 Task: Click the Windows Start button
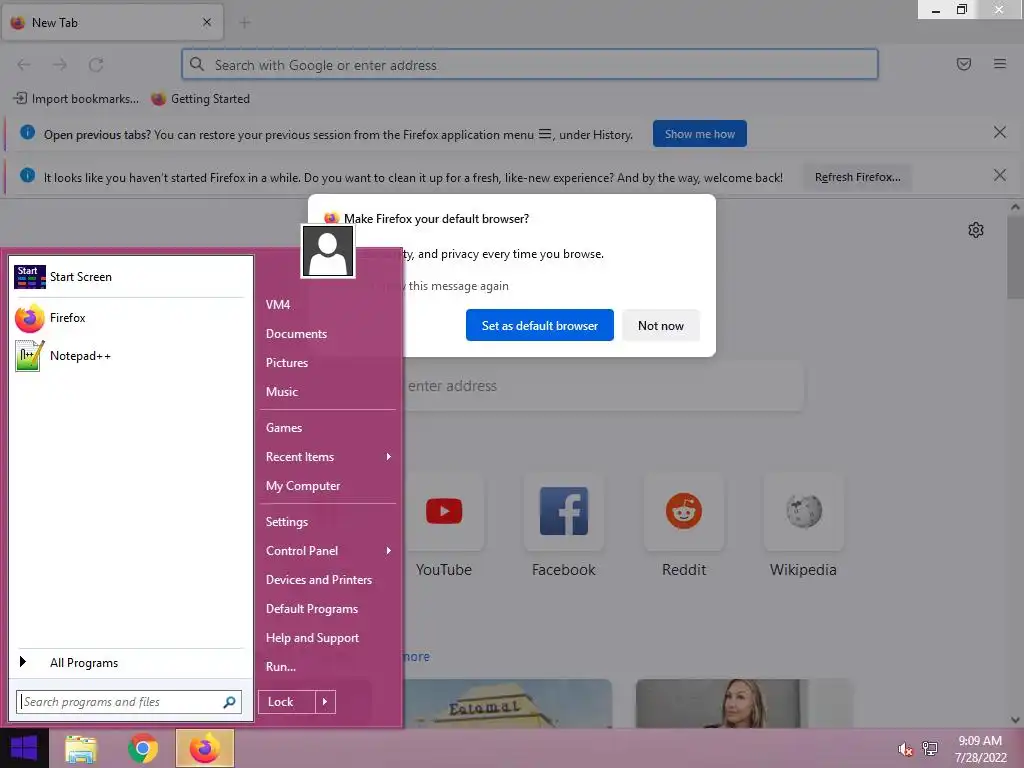click(x=24, y=748)
